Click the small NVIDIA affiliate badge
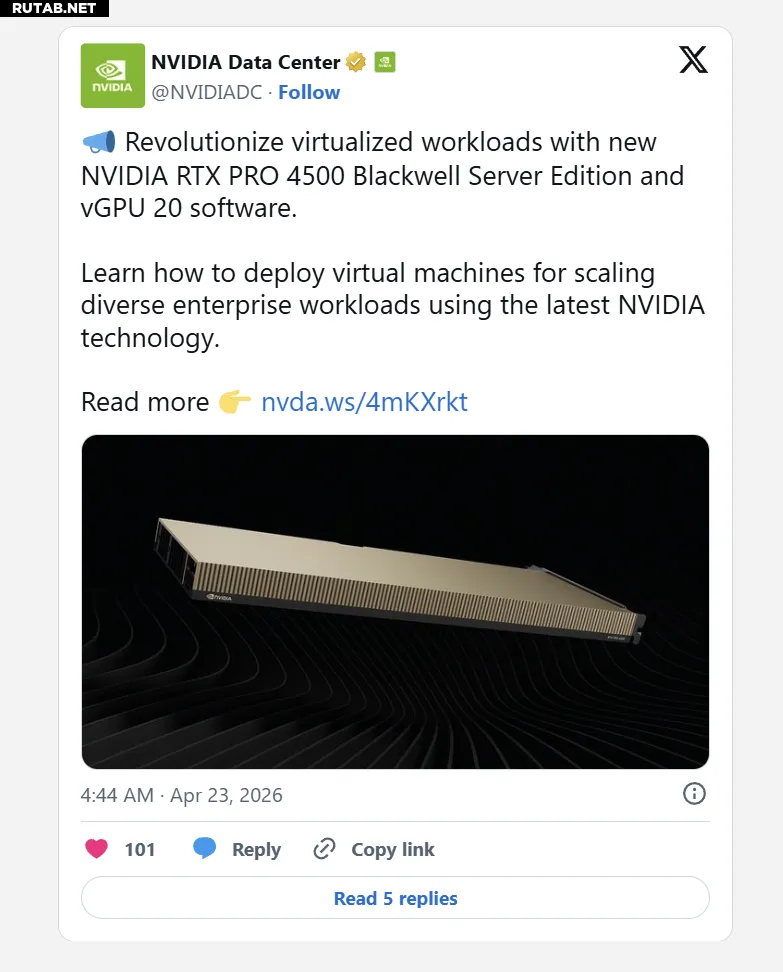 click(385, 62)
